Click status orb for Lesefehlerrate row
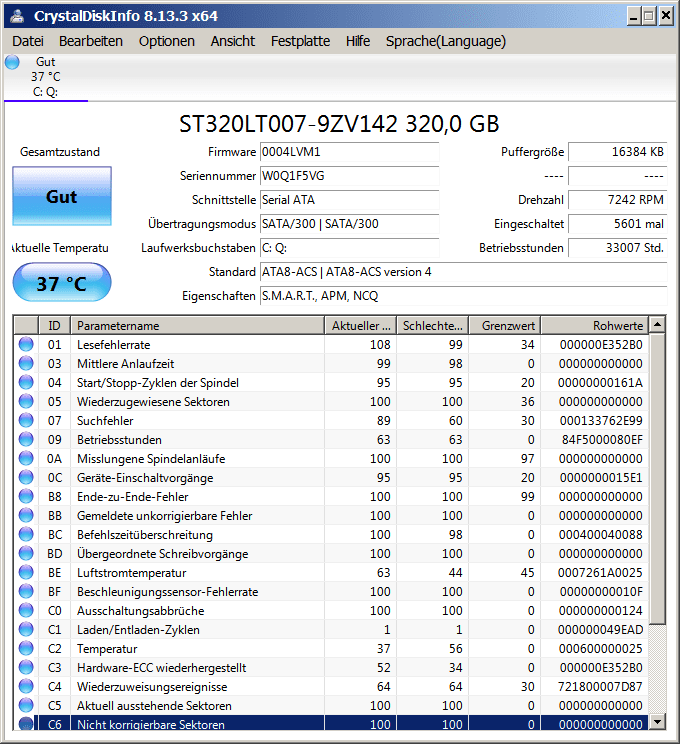This screenshot has height=744, width=680. click(x=26, y=344)
